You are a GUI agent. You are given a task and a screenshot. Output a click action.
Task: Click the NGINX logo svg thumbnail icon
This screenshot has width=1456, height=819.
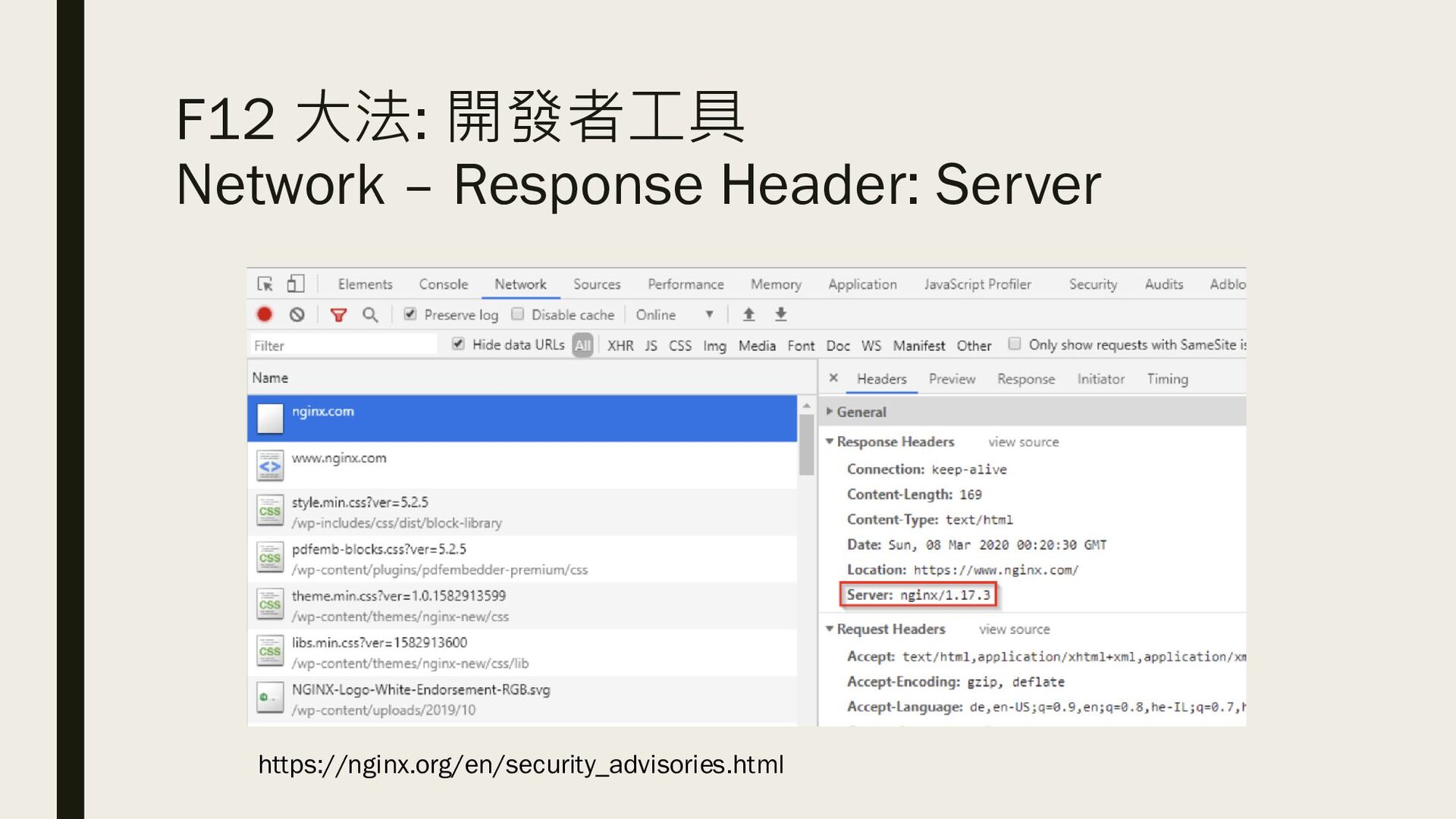coord(270,698)
